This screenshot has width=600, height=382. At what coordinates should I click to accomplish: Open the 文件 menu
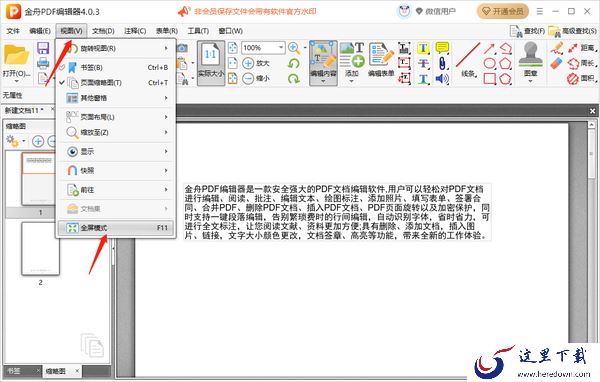coord(13,31)
